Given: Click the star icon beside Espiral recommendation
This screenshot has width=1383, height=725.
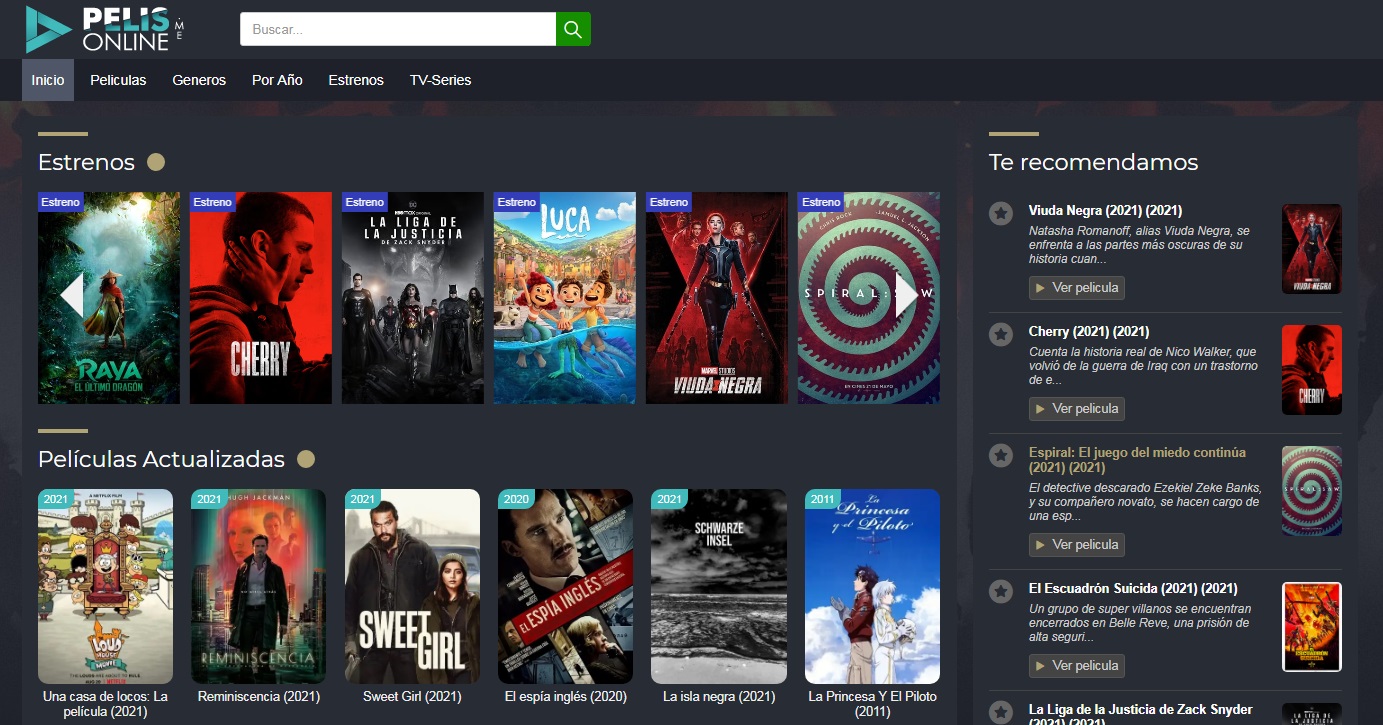Looking at the screenshot, I should 1000,456.
